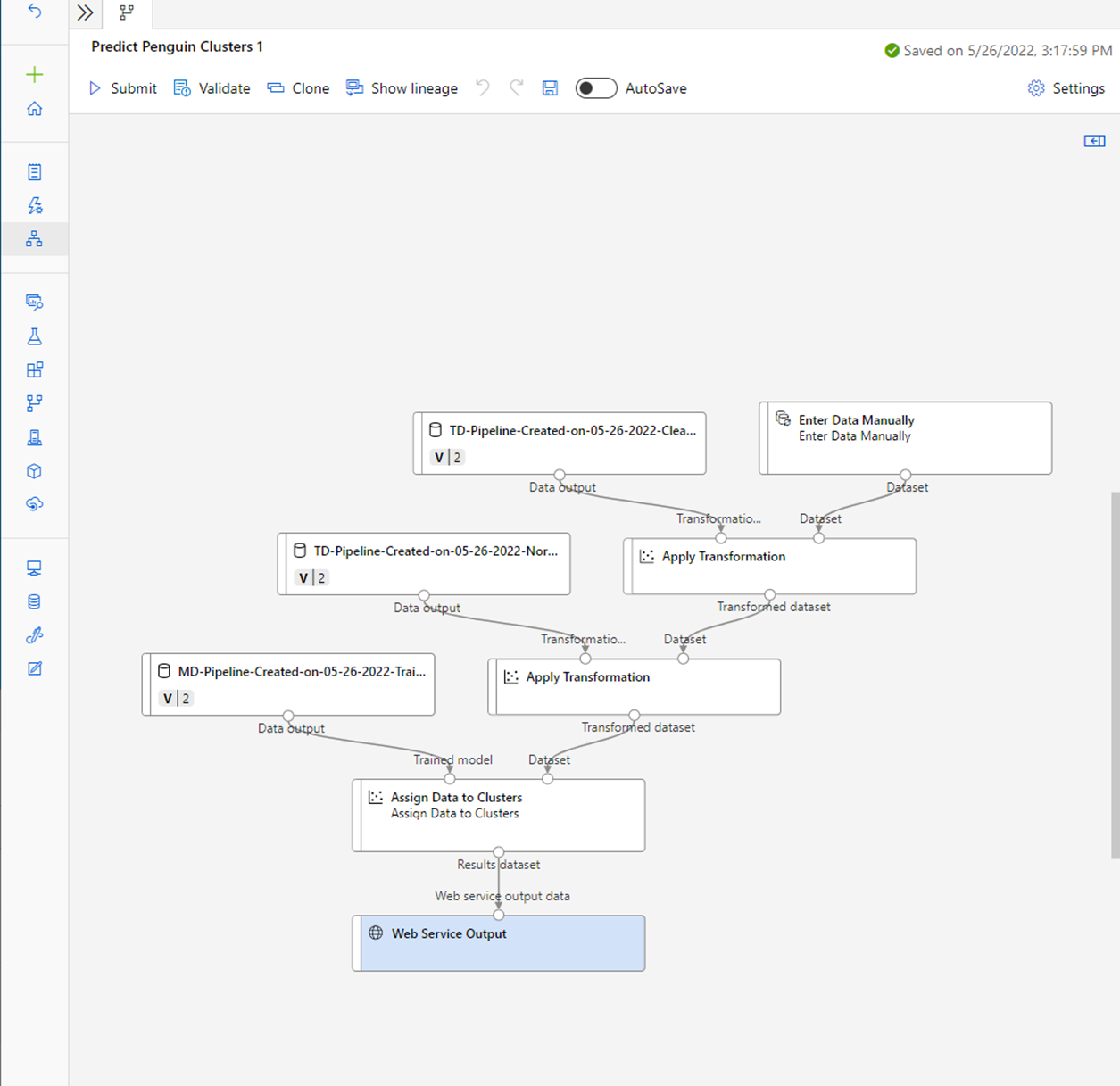1120x1086 pixels.
Task: Open the Compute monitor icon in sidebar
Action: [x=34, y=568]
